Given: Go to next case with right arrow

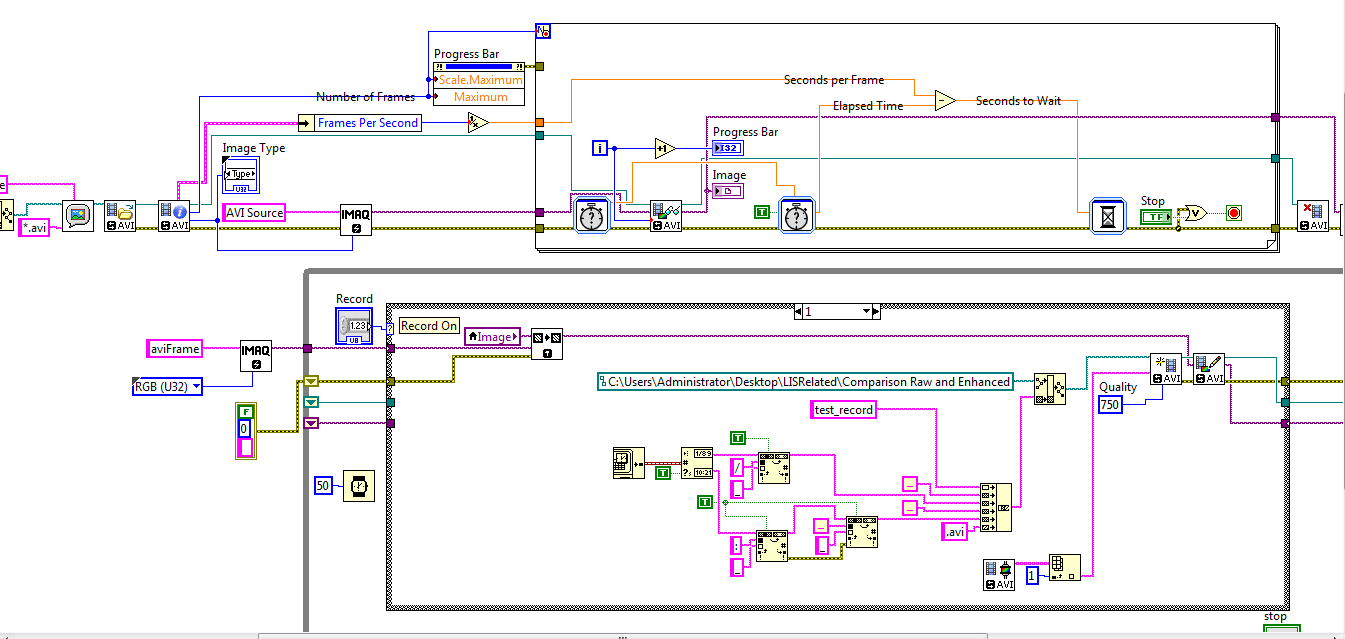Looking at the screenshot, I should point(877,312).
